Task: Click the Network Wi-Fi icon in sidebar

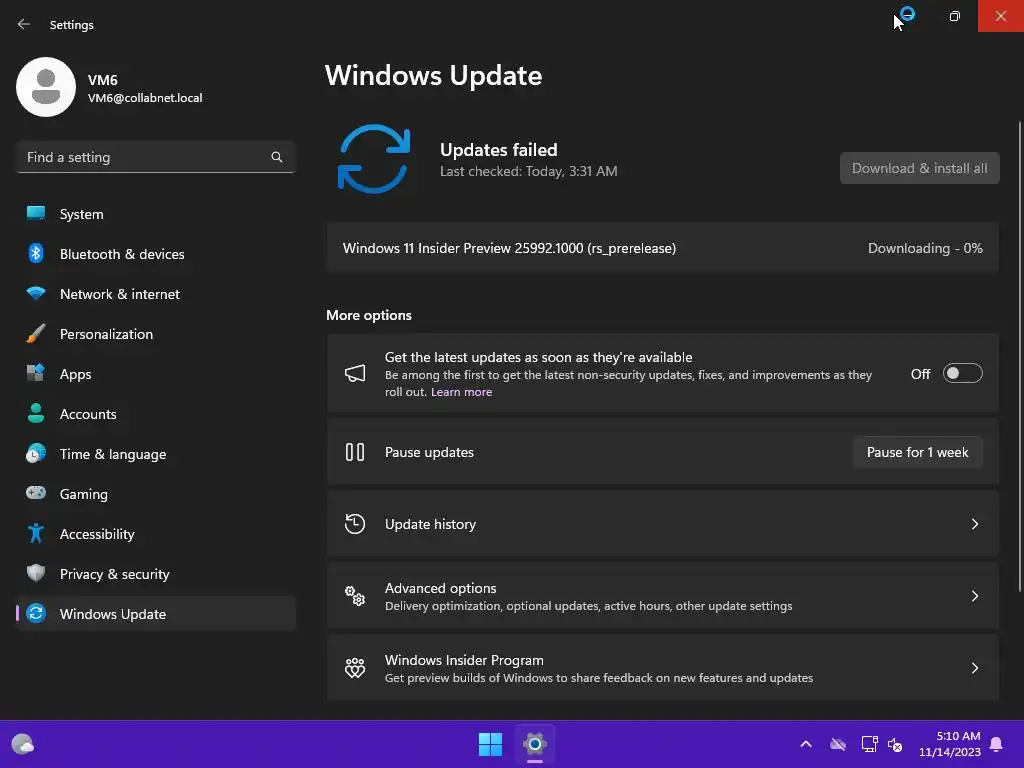Action: click(x=36, y=293)
